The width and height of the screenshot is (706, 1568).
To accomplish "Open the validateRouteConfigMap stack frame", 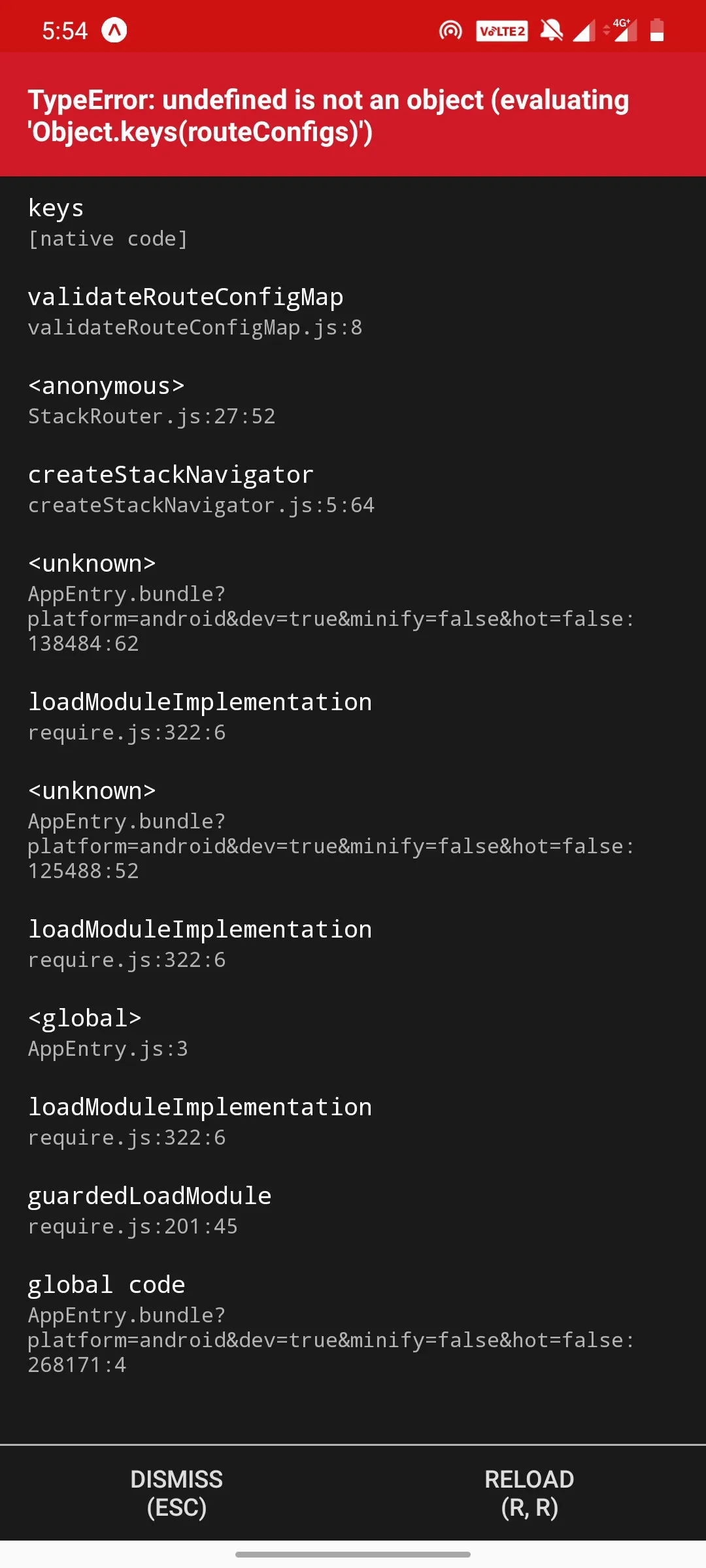I will [353, 311].
